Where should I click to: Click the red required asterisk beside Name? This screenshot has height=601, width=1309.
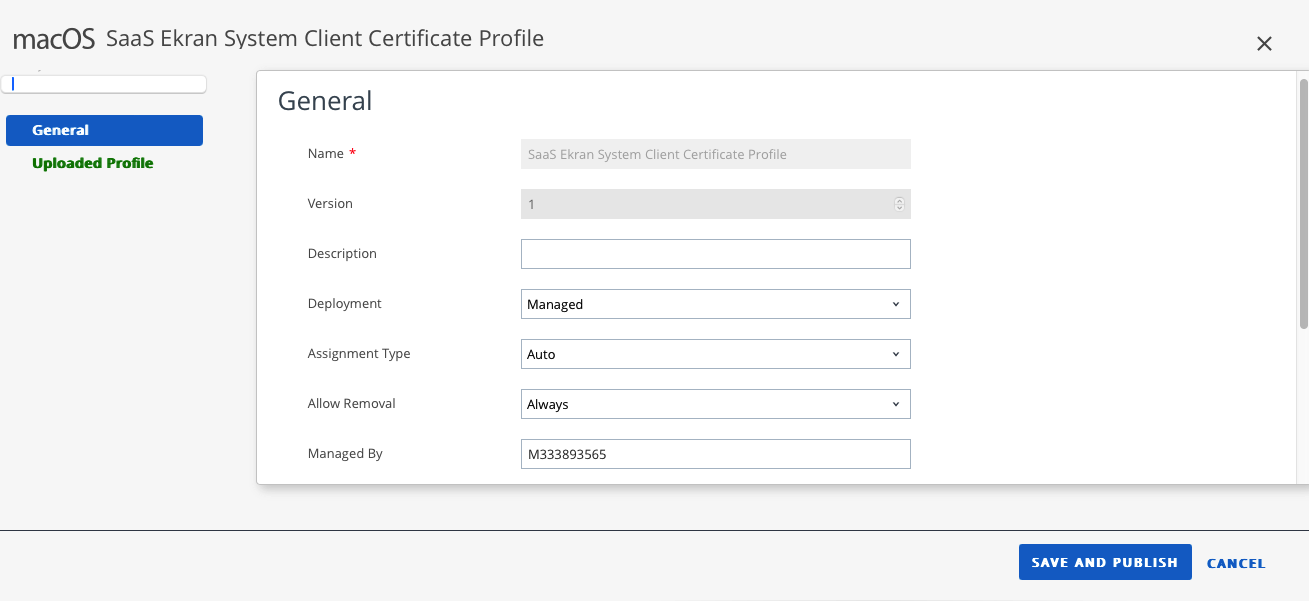[x=352, y=153]
